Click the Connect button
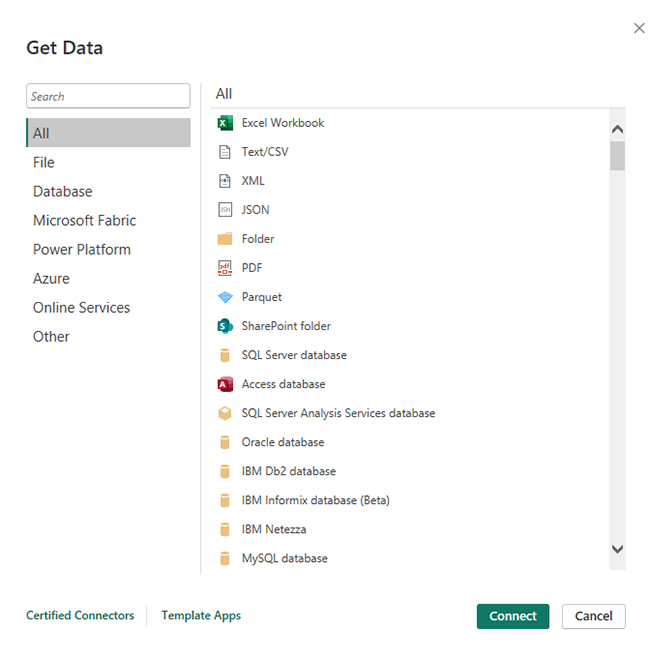The height and width of the screenshot is (661, 650). pos(513,616)
